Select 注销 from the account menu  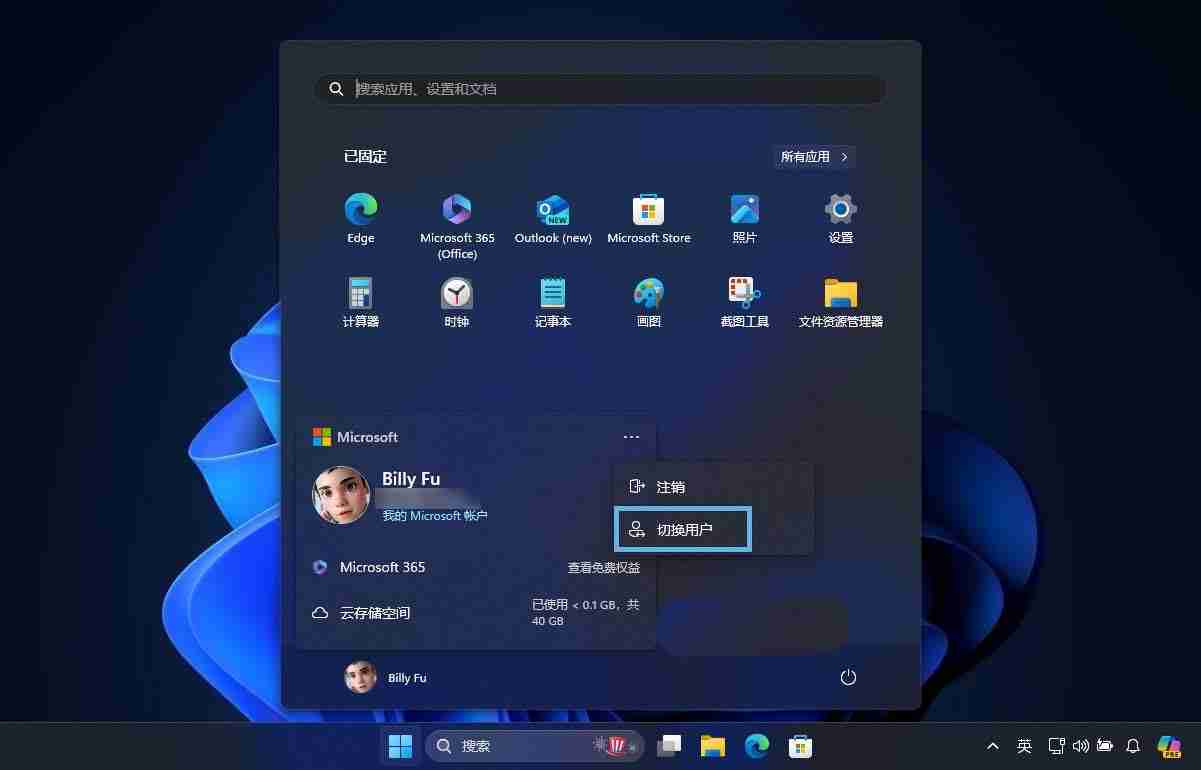tap(670, 487)
